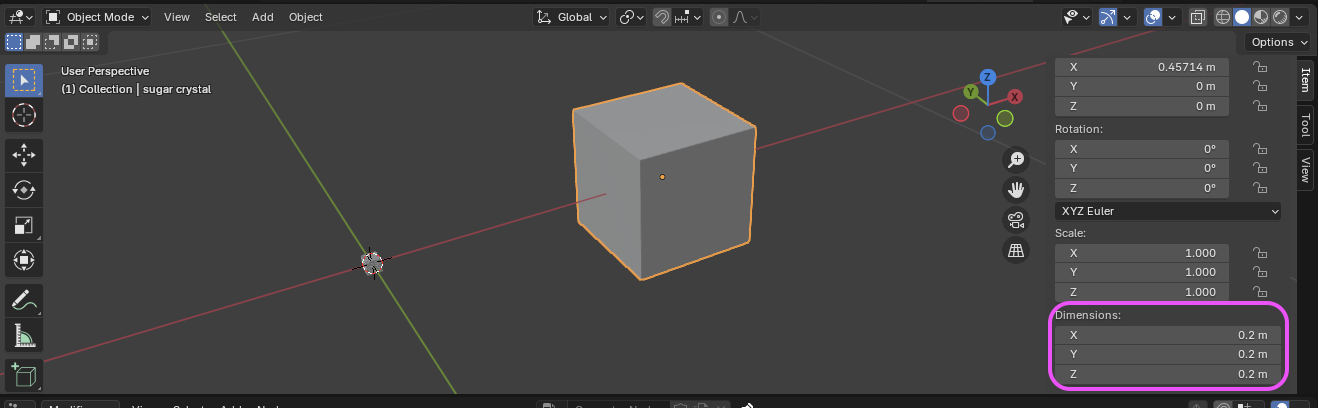Select the Annotate pencil tool
This screenshot has height=408, width=1318.
(x=24, y=300)
